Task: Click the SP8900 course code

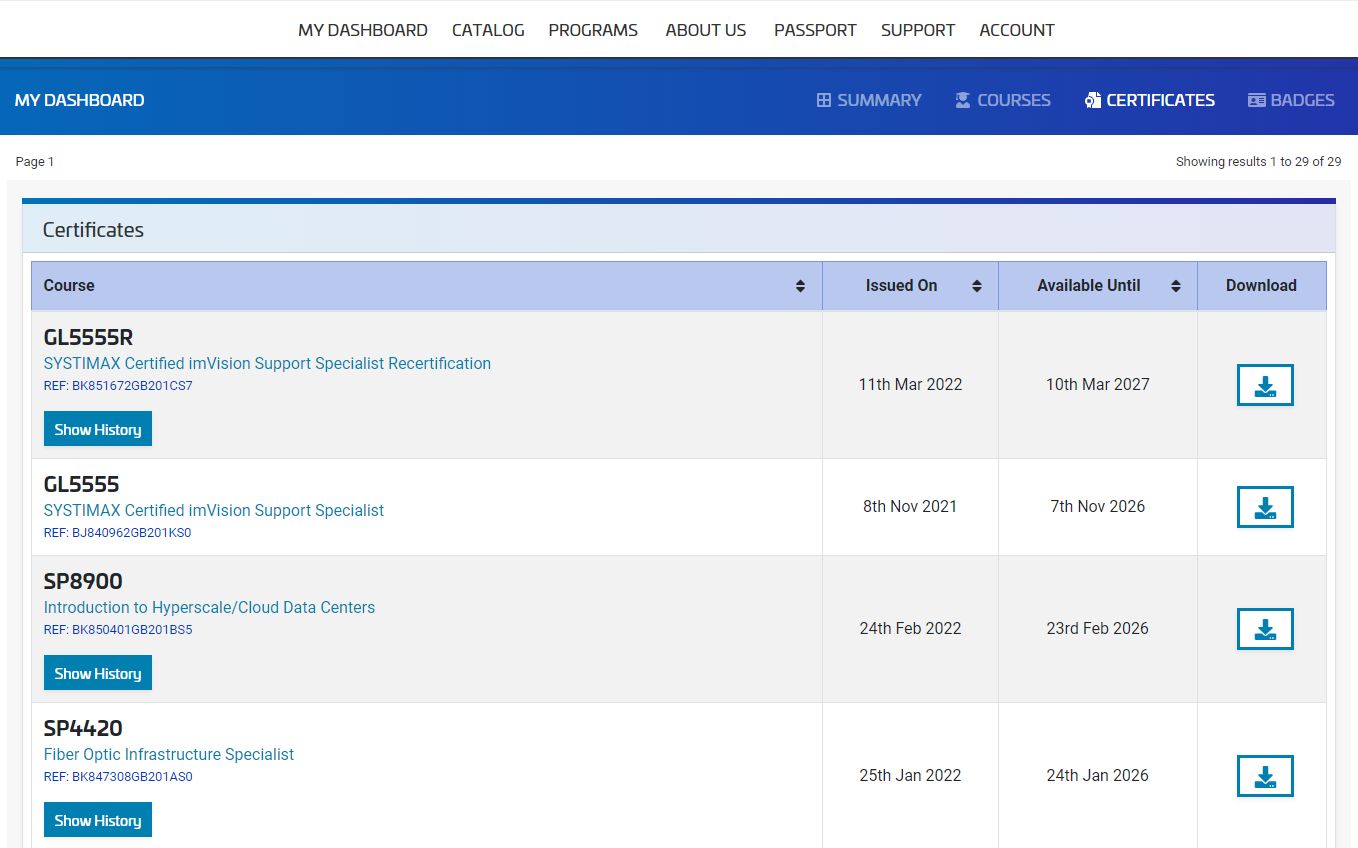Action: click(83, 582)
